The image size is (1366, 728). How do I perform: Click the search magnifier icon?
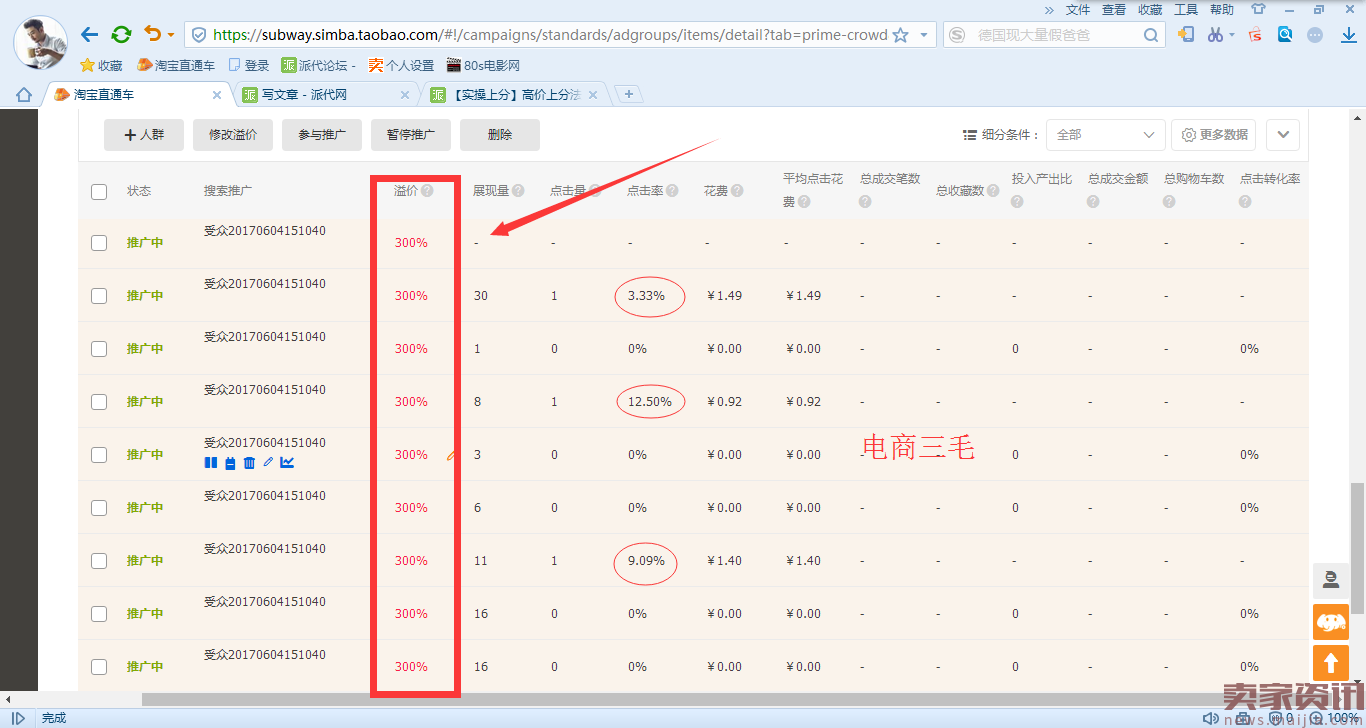1151,35
